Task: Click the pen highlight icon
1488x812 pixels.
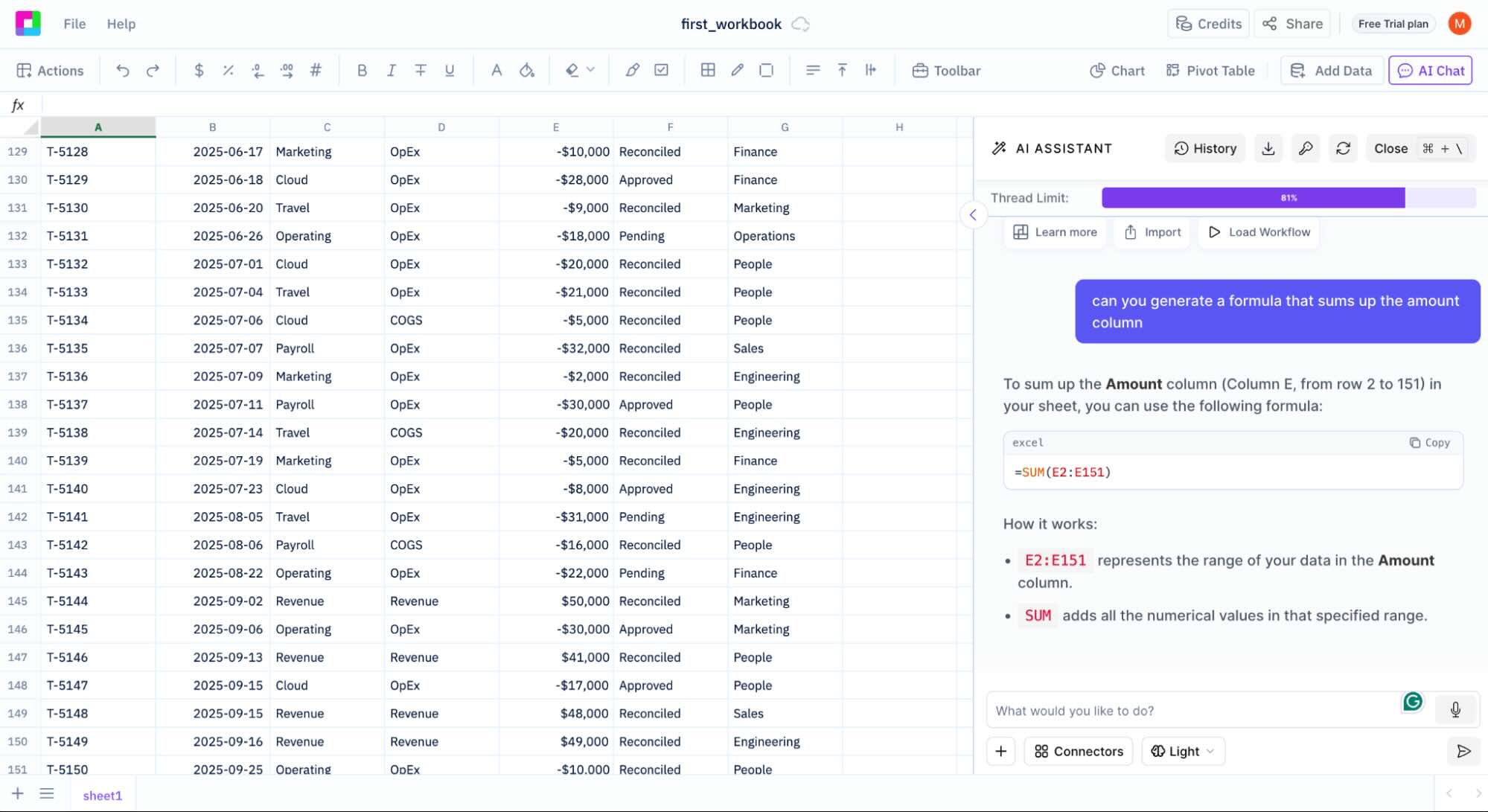Action: [x=632, y=71]
